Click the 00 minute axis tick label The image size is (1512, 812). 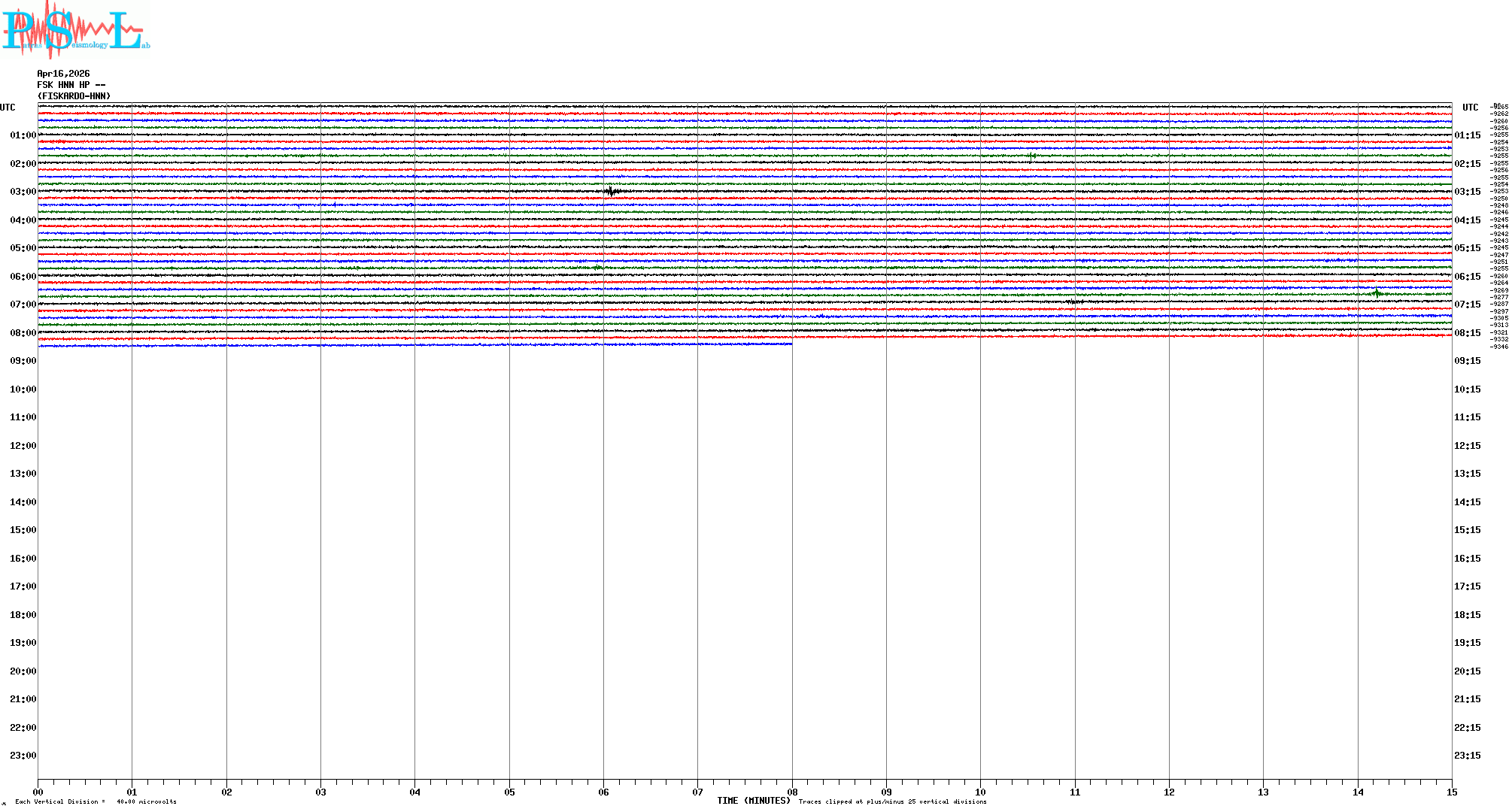point(38,792)
